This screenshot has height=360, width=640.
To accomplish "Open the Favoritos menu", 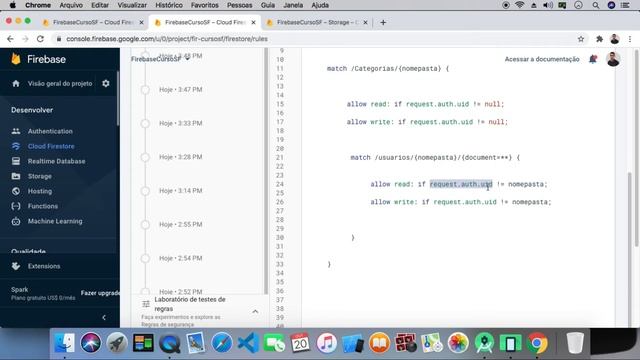I will pyautogui.click(x=204, y=5).
